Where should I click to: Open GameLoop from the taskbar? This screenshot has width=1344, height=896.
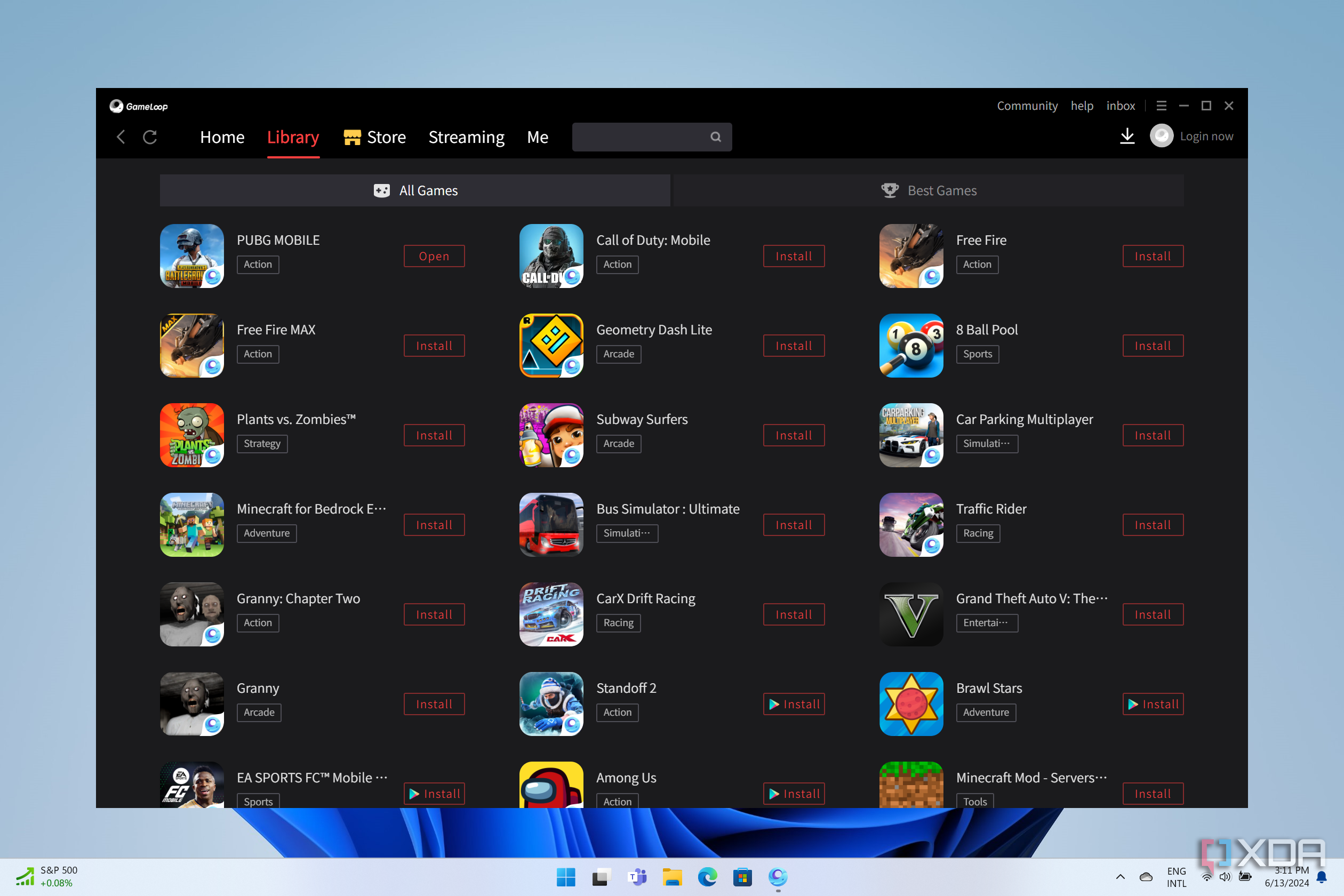pos(777,877)
